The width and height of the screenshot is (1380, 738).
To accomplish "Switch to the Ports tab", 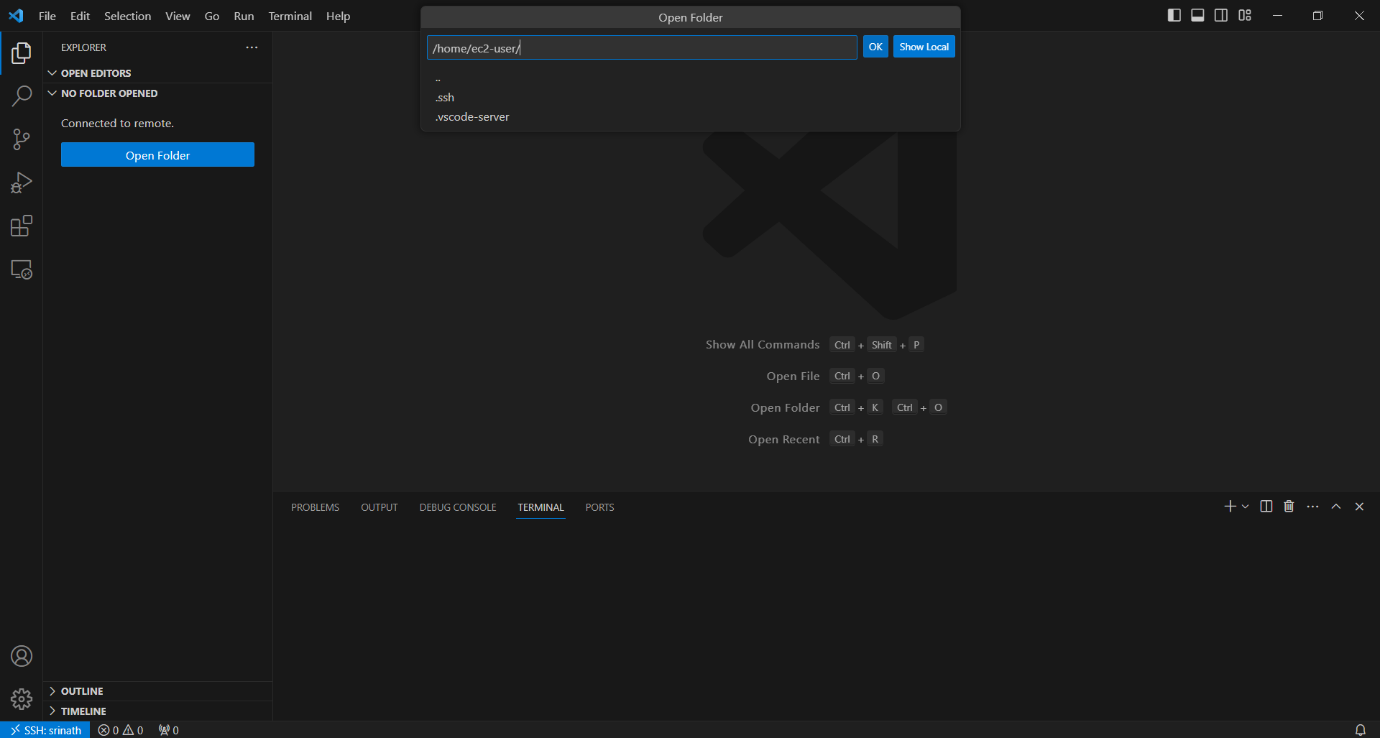I will click(x=600, y=507).
